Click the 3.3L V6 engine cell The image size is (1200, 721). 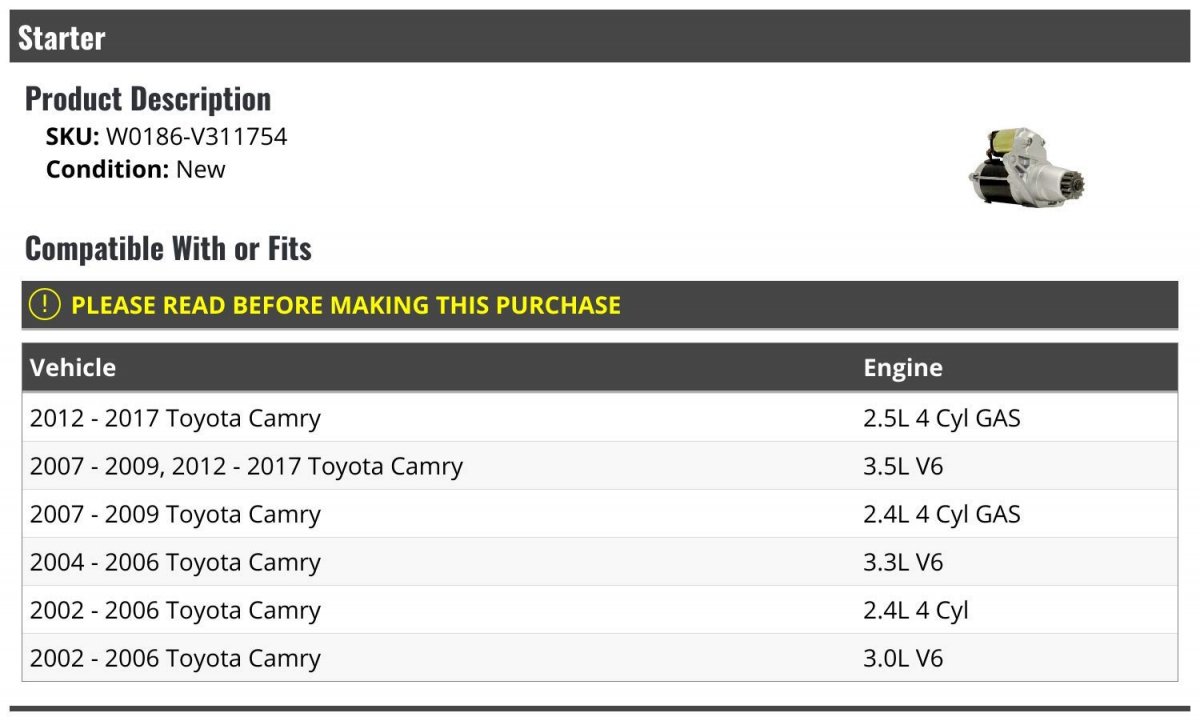pos(903,562)
